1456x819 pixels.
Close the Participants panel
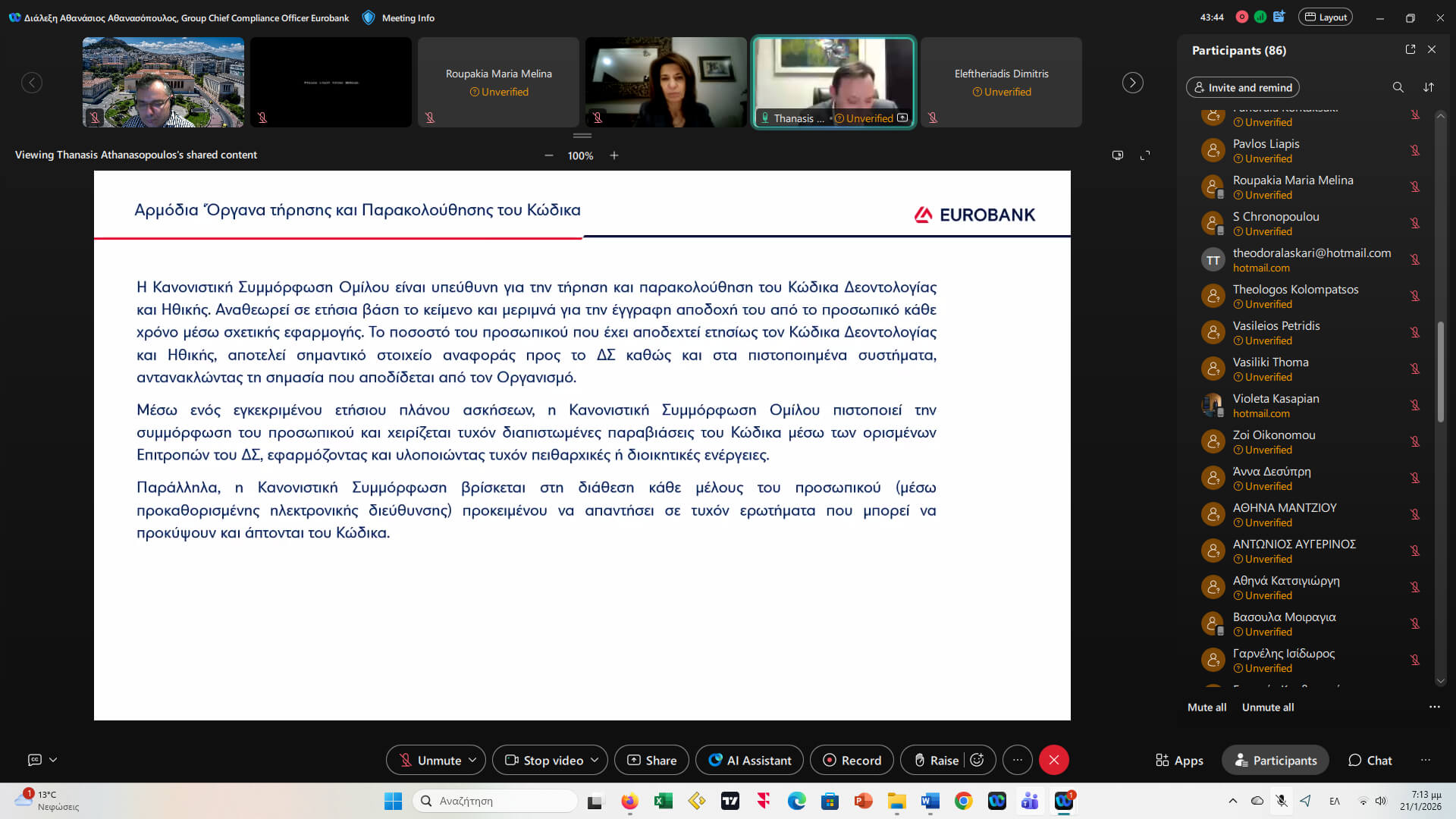[x=1432, y=49]
